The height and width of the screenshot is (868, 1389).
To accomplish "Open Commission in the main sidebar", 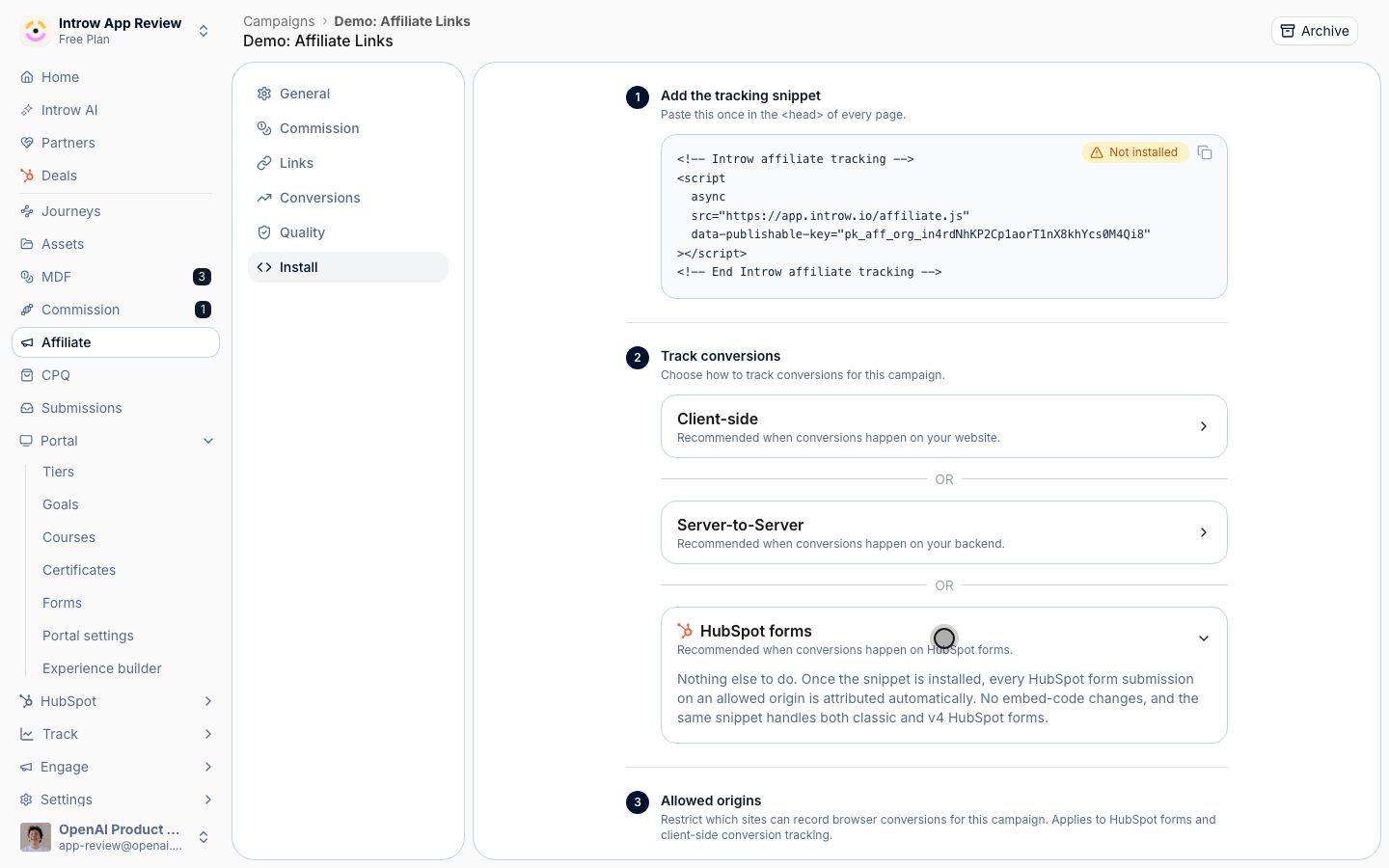I will click(x=116, y=310).
